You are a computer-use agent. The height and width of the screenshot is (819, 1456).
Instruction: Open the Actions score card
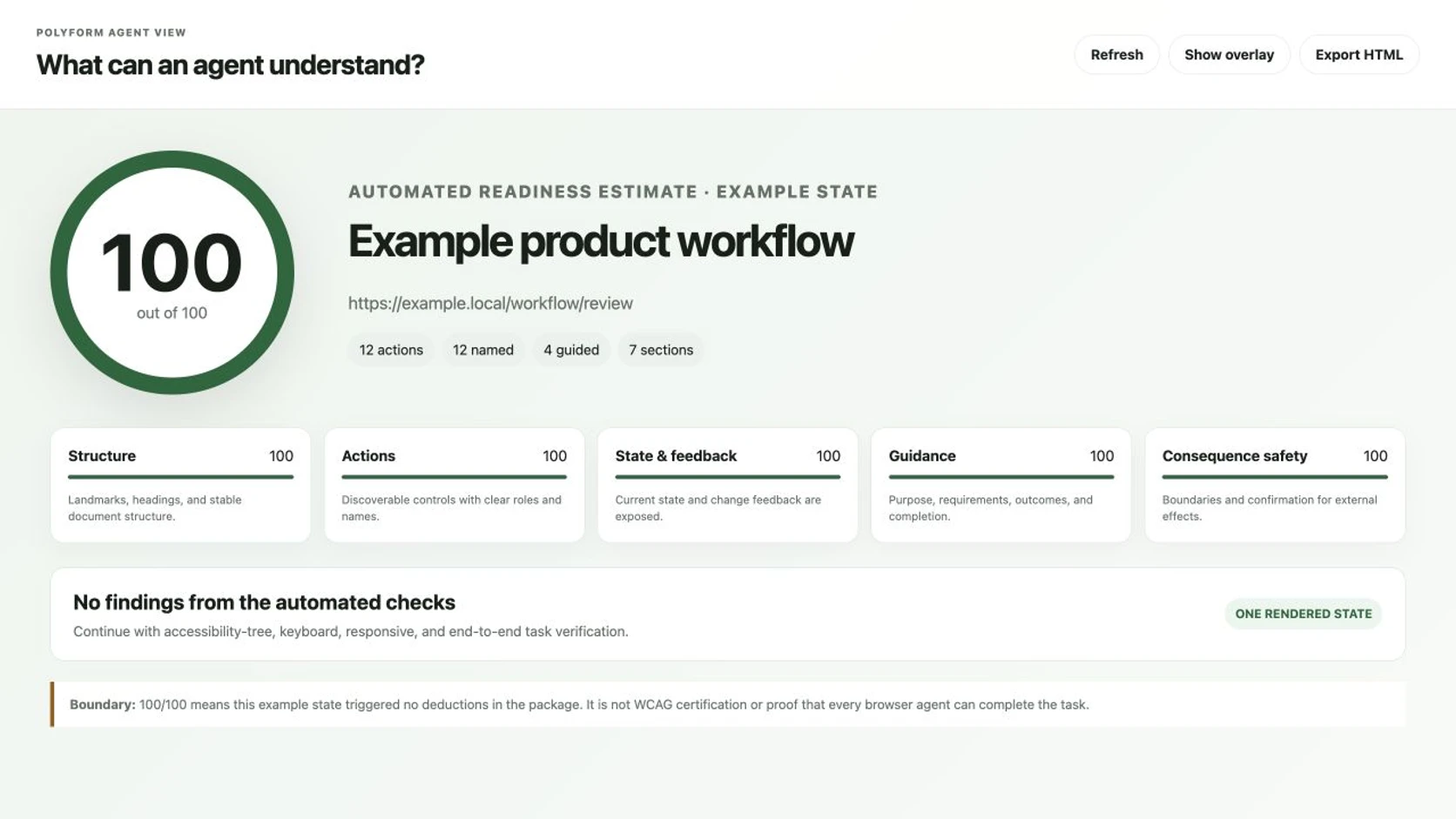(x=454, y=485)
